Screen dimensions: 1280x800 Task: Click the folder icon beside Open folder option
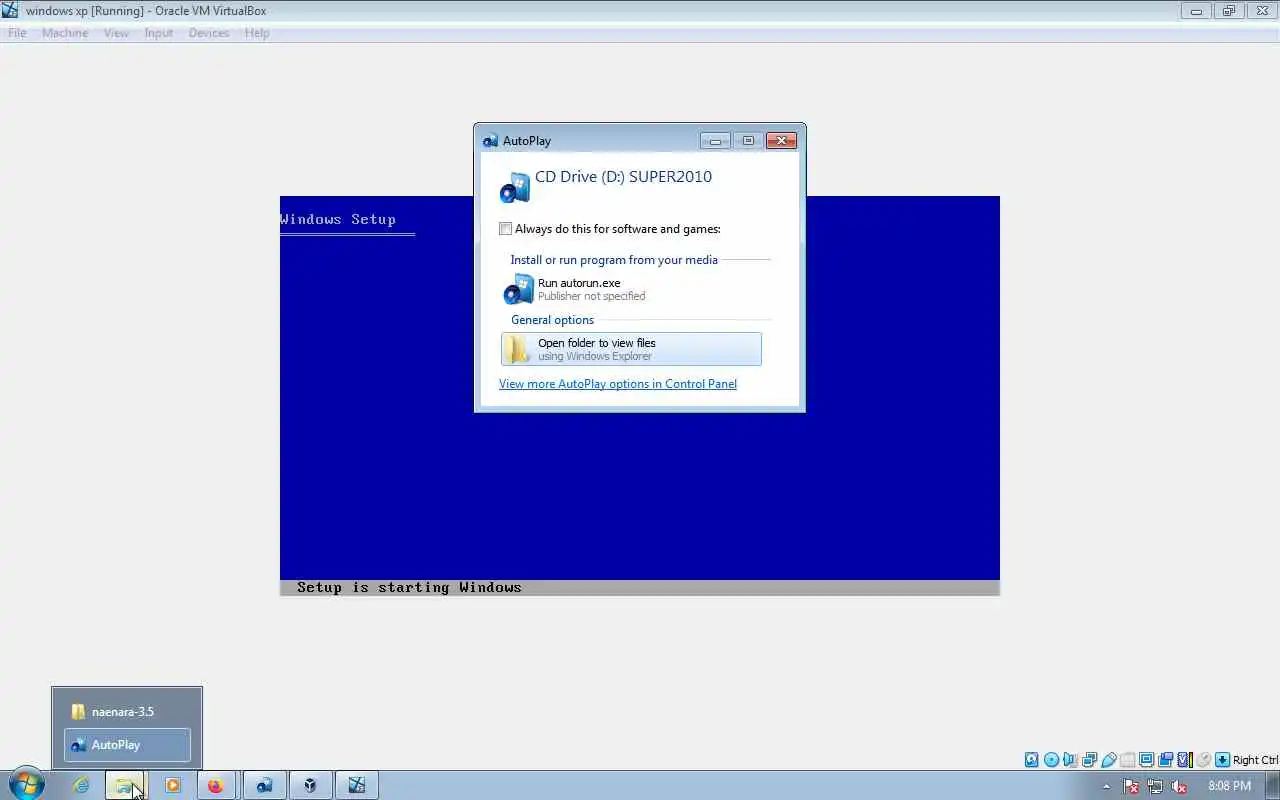point(517,349)
